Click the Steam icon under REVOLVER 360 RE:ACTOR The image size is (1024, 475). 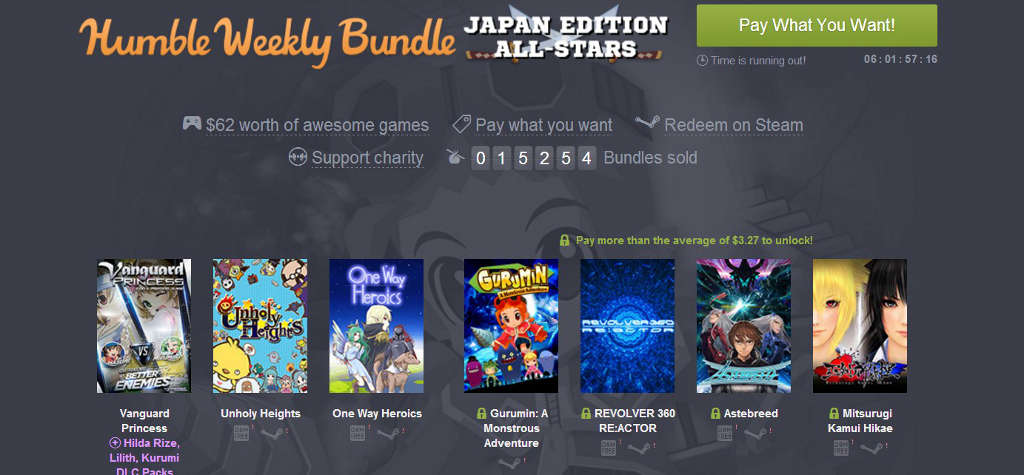640,448
